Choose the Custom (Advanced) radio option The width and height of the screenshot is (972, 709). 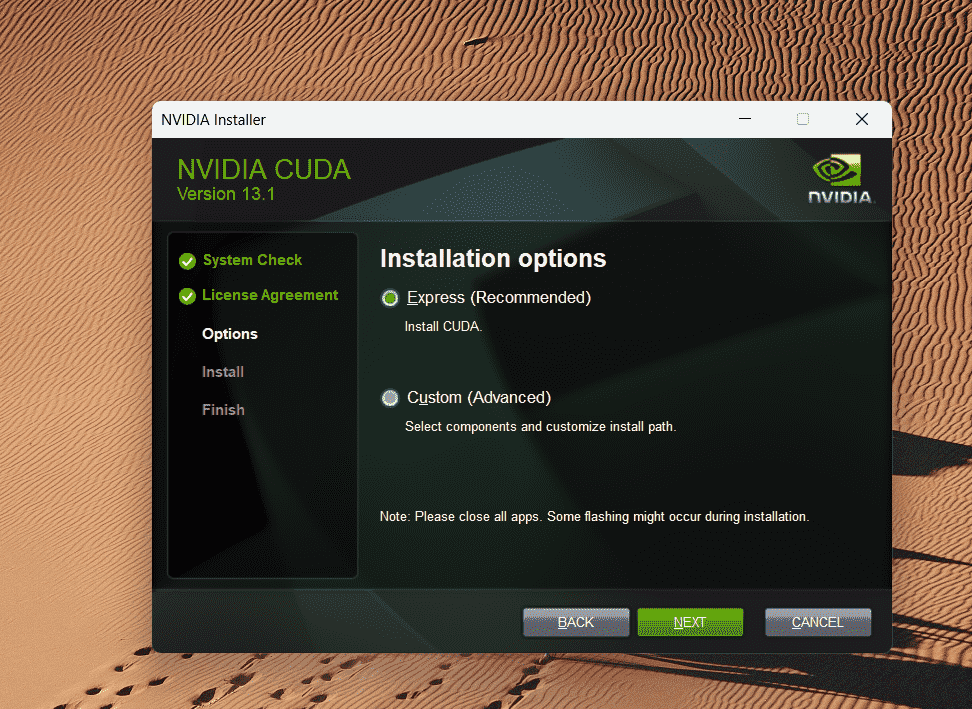(x=390, y=398)
